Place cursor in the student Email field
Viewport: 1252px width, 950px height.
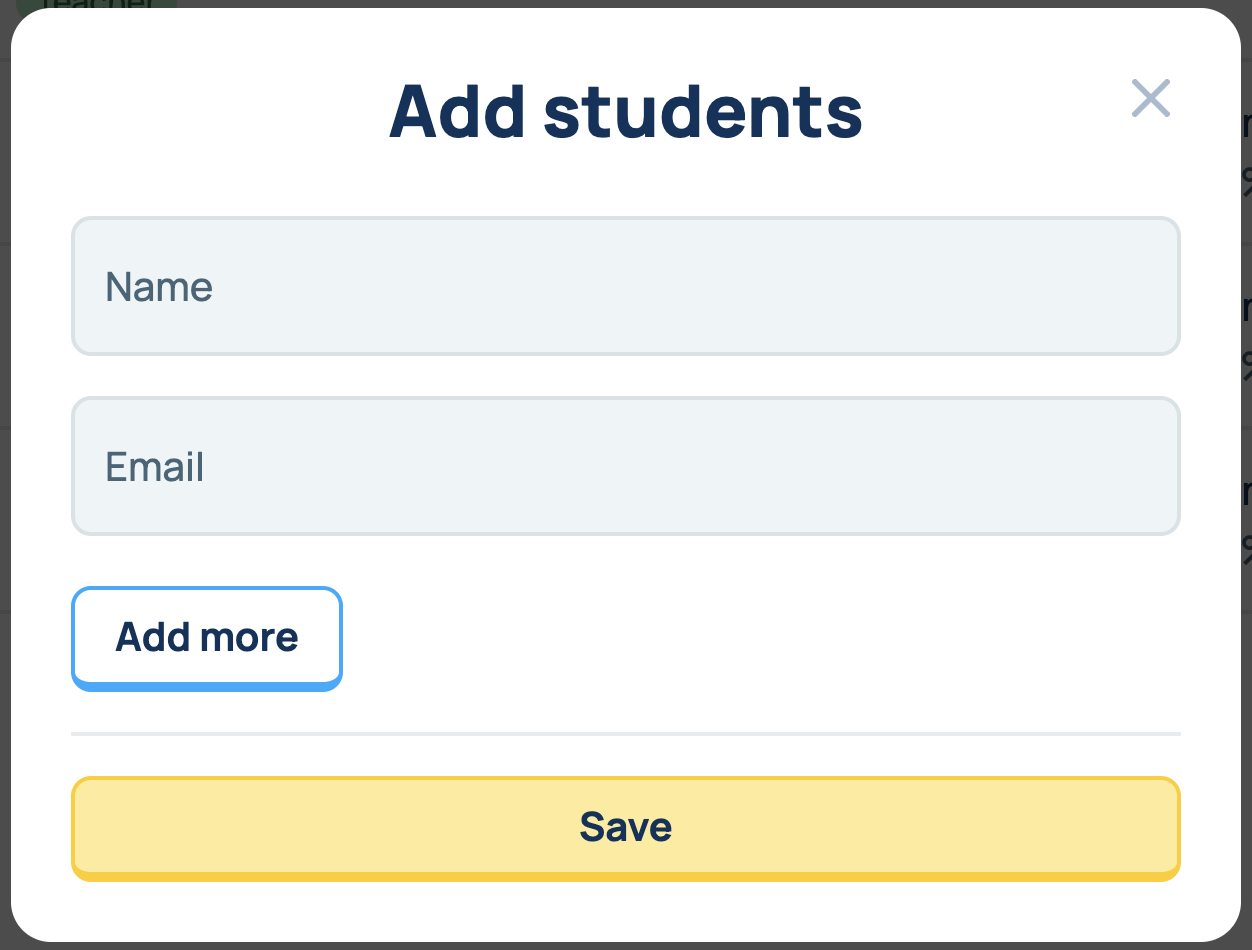tap(625, 466)
